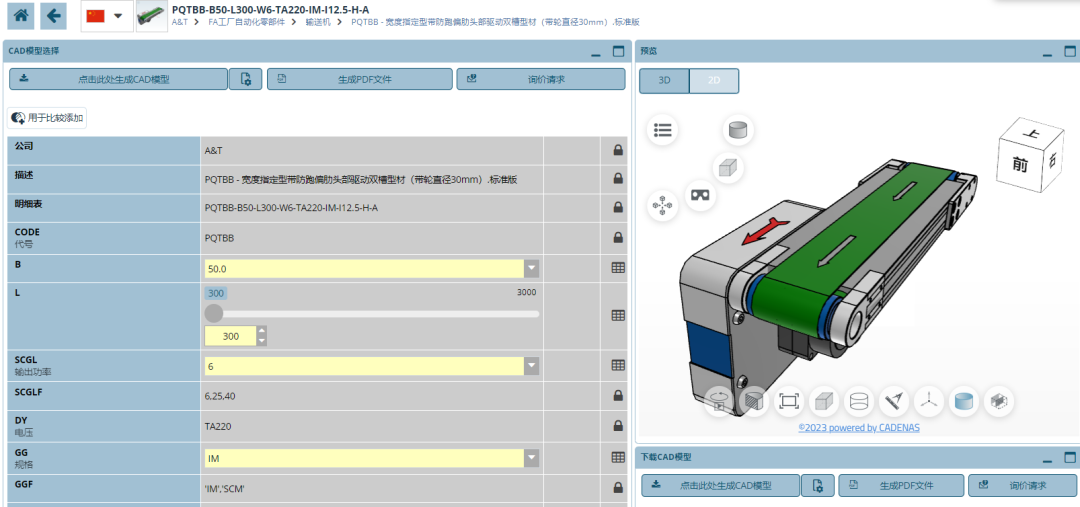Focus the L numeric input showing 300
The image size is (1080, 507).
(x=230, y=336)
